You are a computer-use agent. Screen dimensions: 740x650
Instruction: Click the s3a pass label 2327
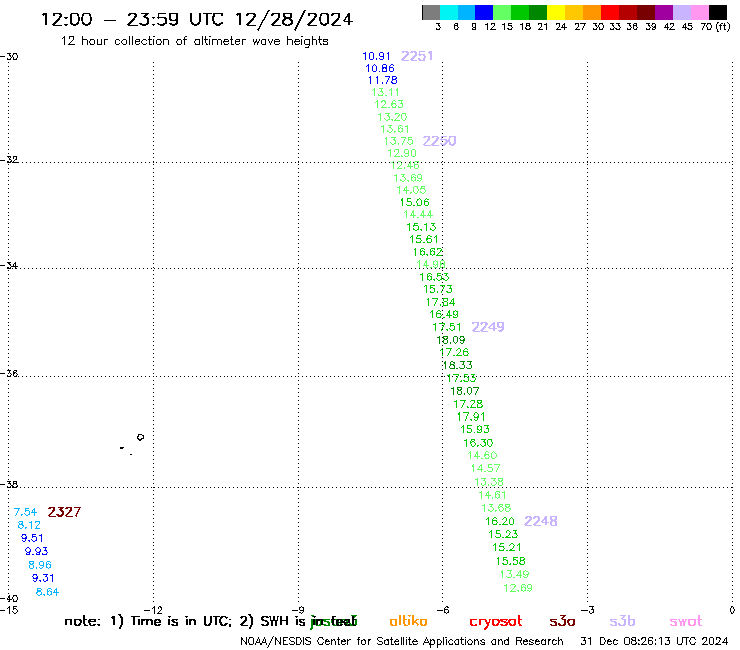tap(64, 512)
